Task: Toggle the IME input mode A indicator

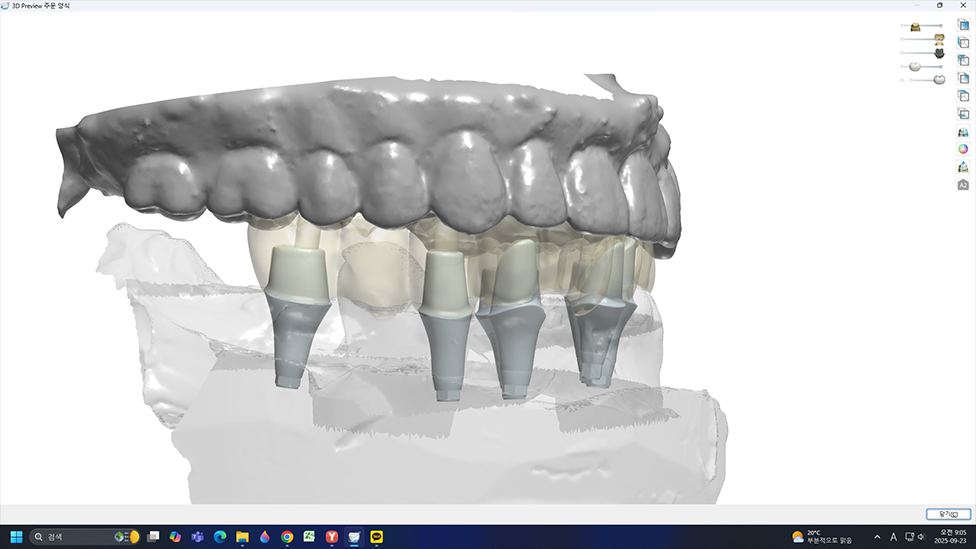Action: coord(893,537)
